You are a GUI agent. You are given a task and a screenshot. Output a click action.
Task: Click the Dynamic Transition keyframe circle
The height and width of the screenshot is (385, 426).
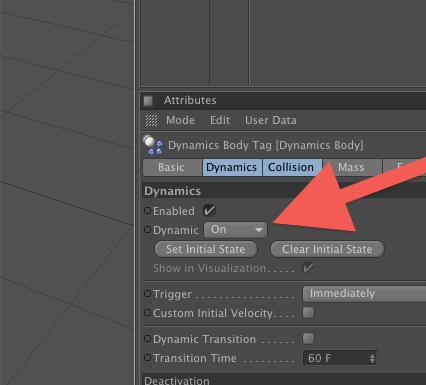pos(147,339)
